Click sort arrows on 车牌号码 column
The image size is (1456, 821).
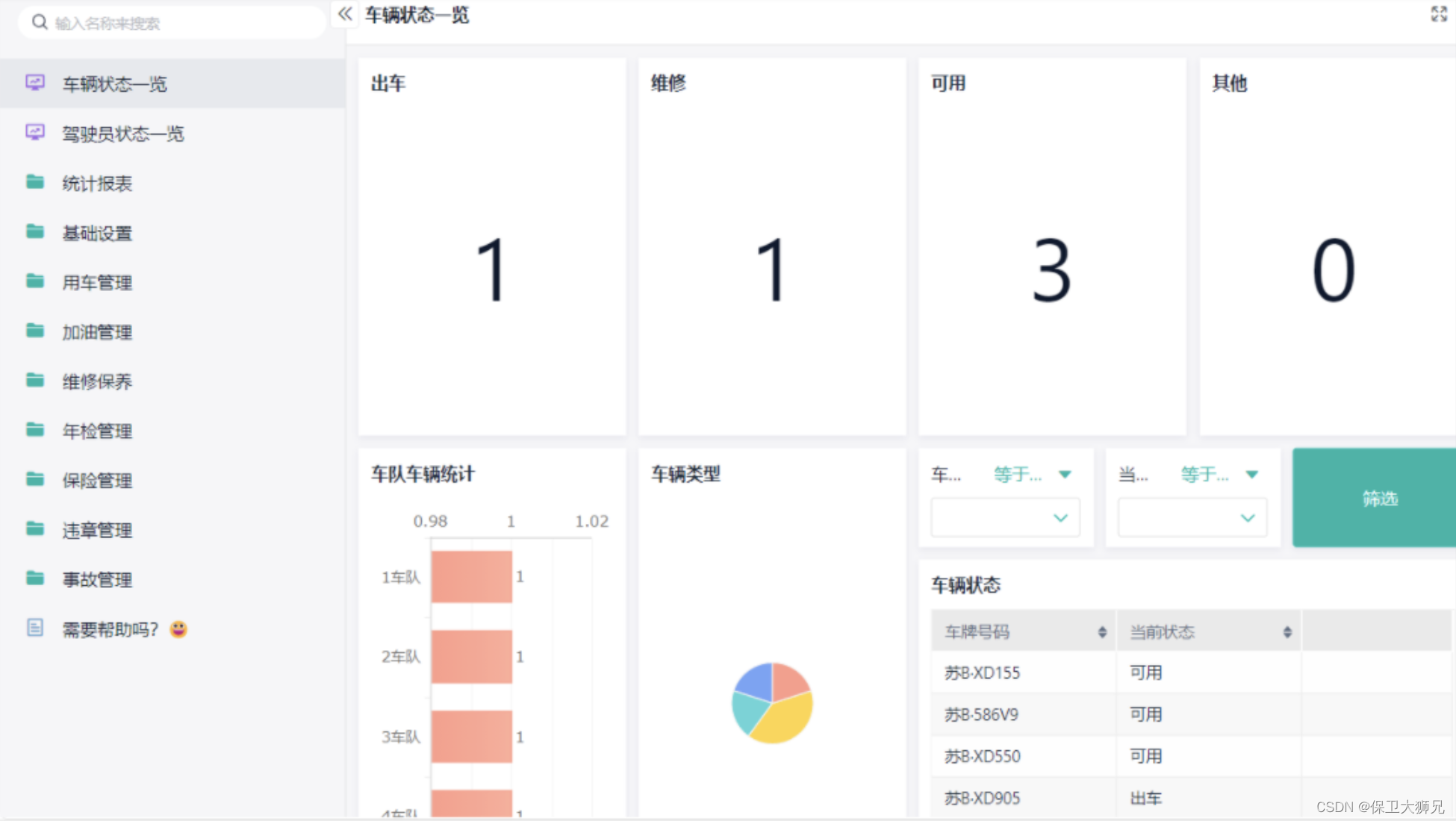click(1102, 632)
